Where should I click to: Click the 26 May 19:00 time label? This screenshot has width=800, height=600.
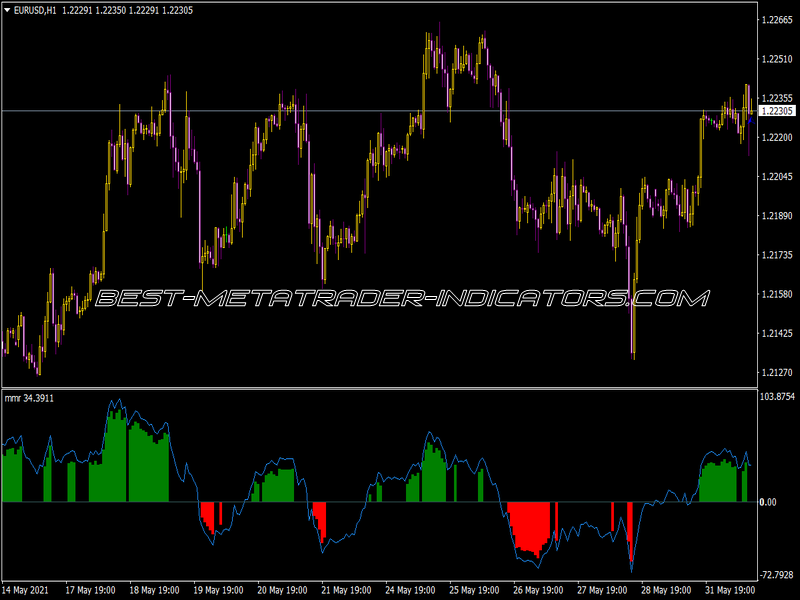point(538,590)
